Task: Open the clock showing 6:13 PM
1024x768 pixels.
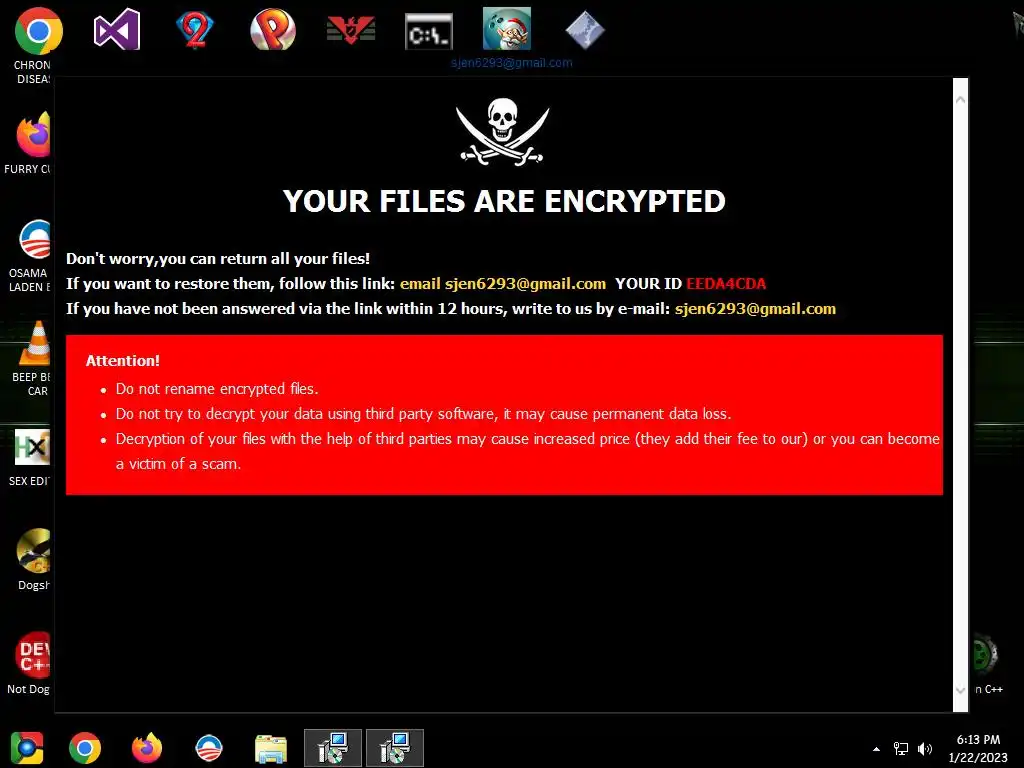Action: (x=978, y=748)
